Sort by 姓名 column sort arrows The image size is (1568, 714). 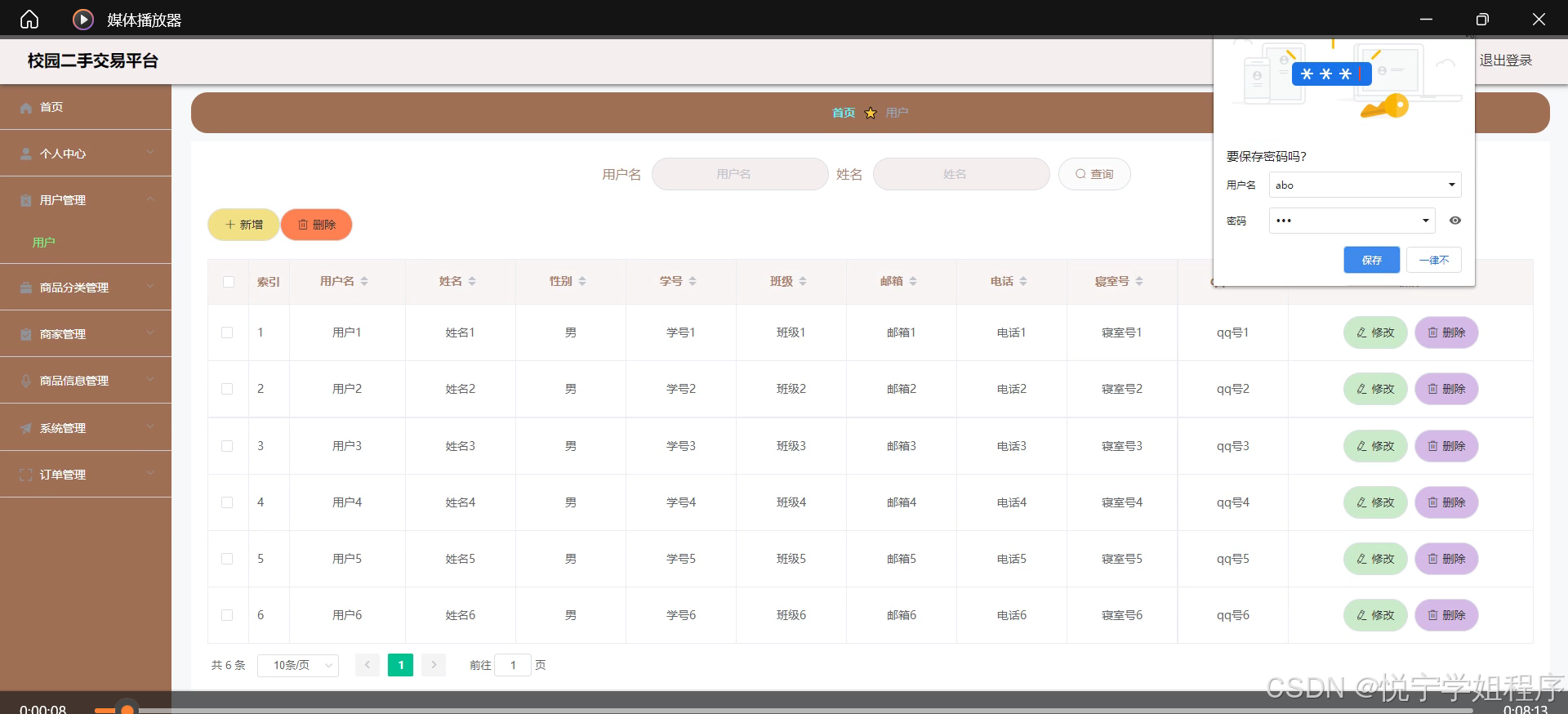coord(472,281)
